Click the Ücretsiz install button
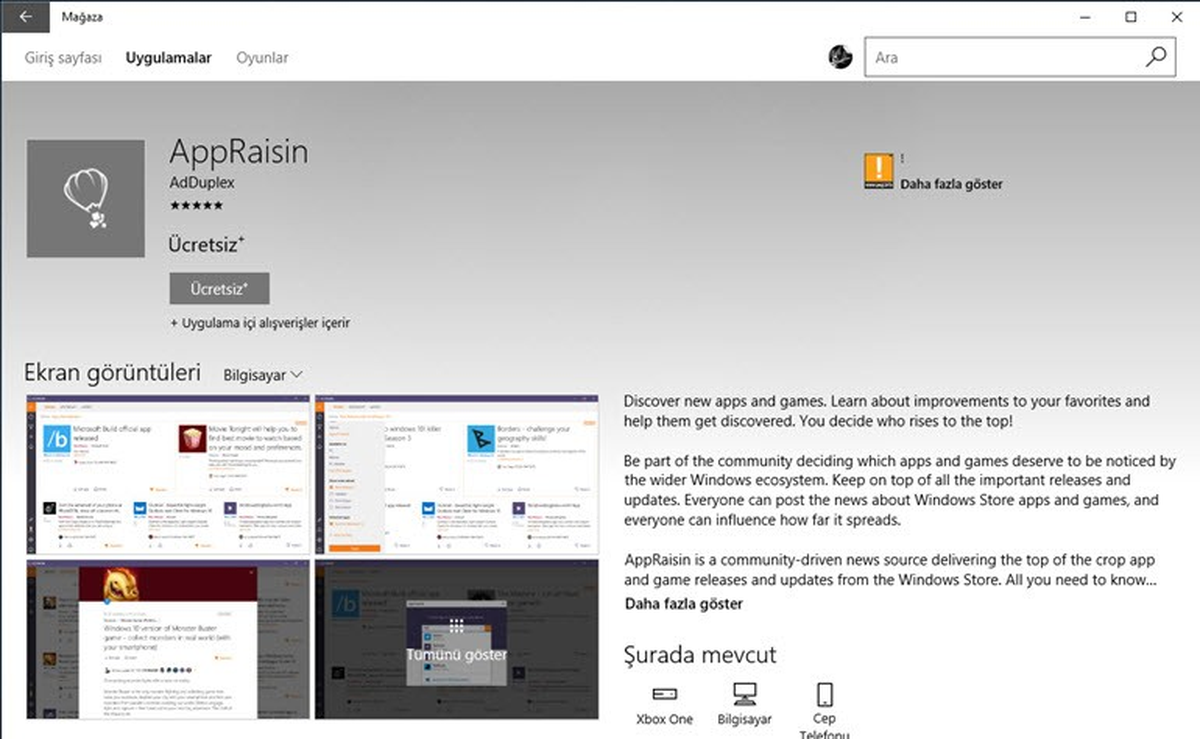The width and height of the screenshot is (1200, 739). pyautogui.click(x=219, y=288)
